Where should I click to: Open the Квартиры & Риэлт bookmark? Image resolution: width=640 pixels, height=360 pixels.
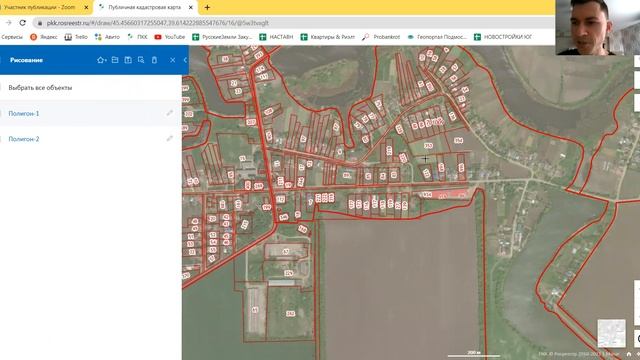328,37
